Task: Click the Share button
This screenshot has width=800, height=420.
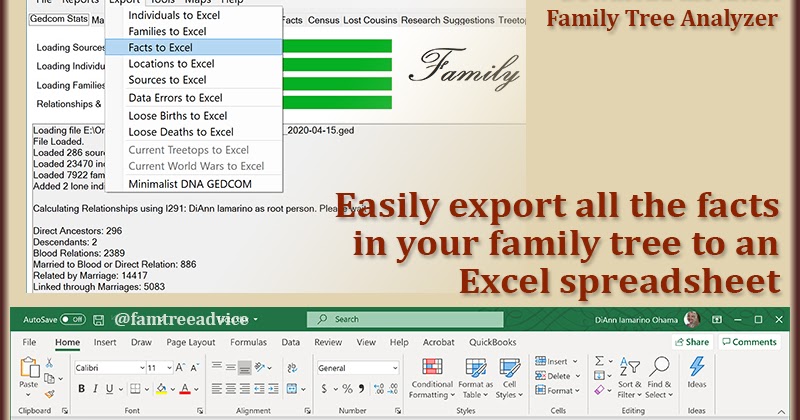Action: click(x=692, y=342)
